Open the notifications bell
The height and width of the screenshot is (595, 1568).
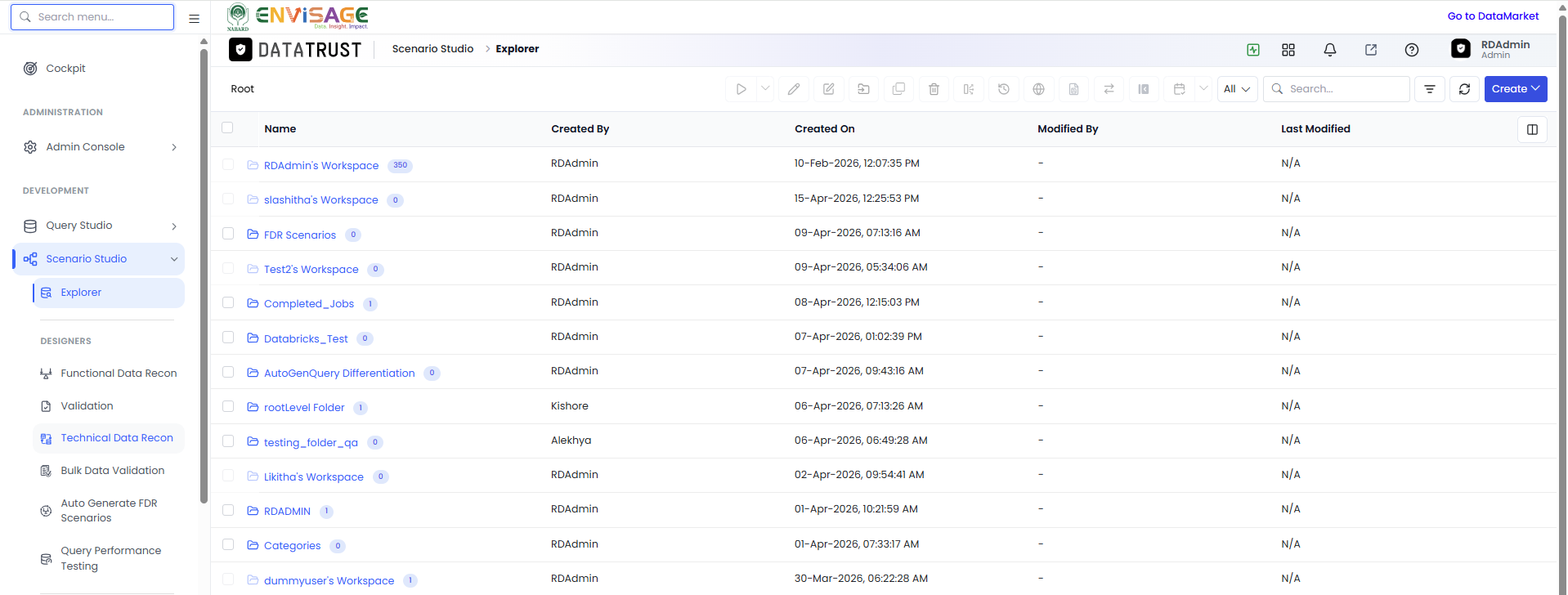1330,50
